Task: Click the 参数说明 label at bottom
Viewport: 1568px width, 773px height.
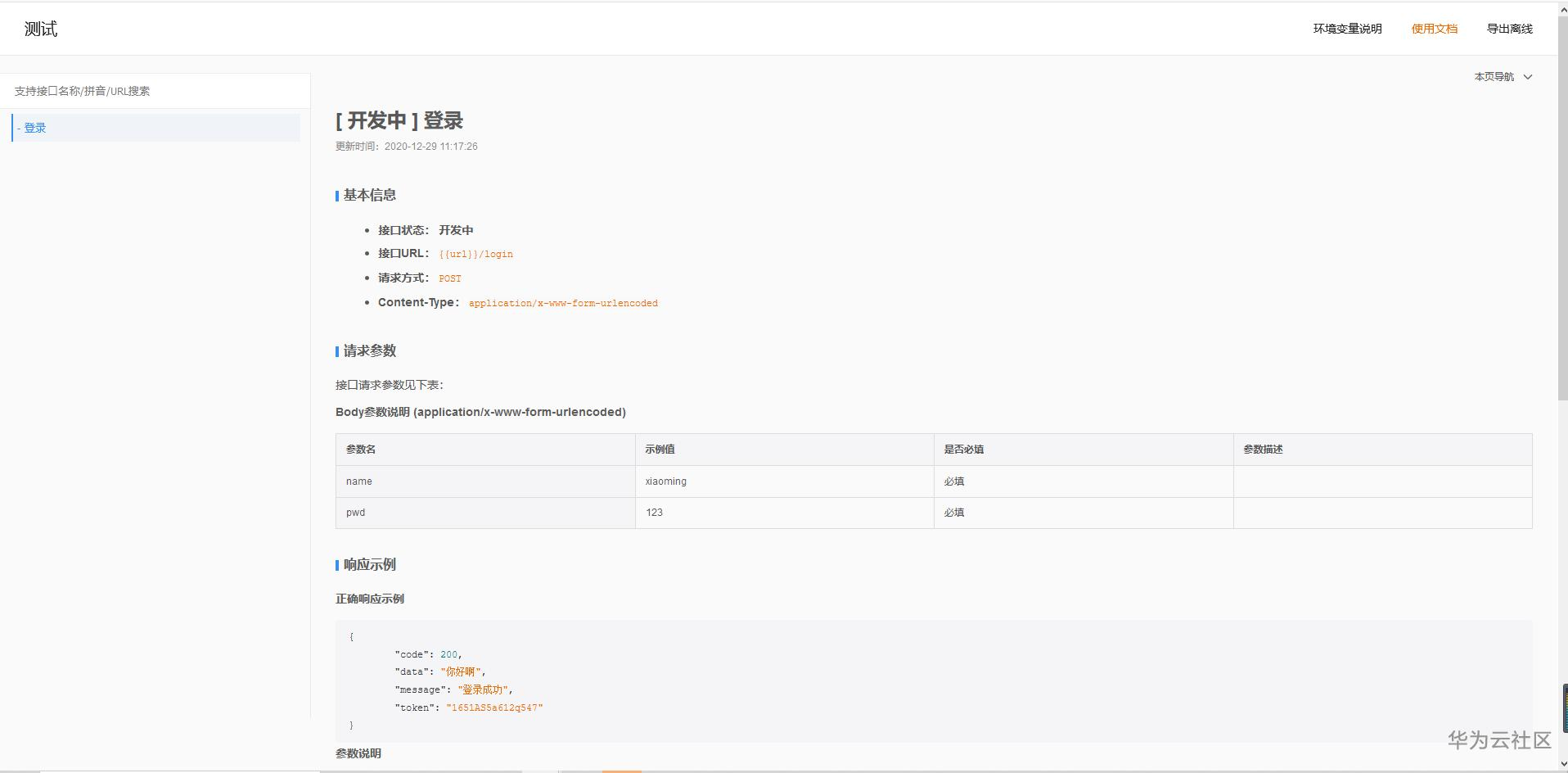Action: (x=358, y=753)
